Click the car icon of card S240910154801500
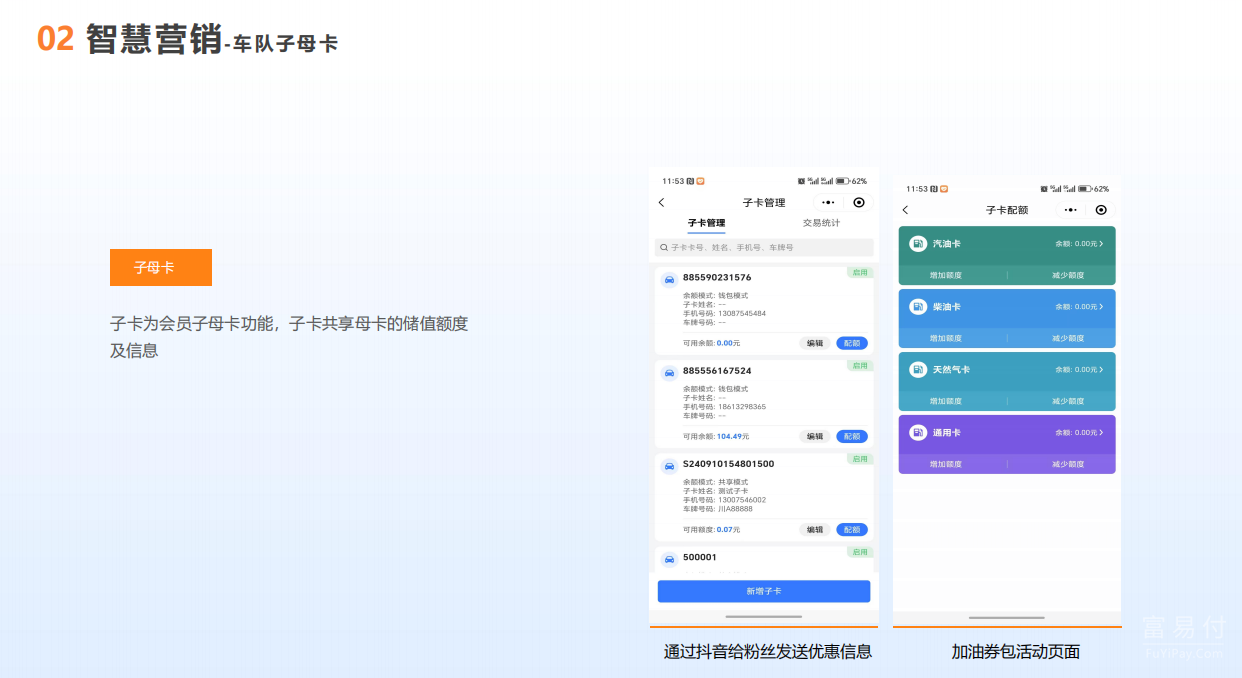The width and height of the screenshot is (1242, 678). click(x=669, y=466)
